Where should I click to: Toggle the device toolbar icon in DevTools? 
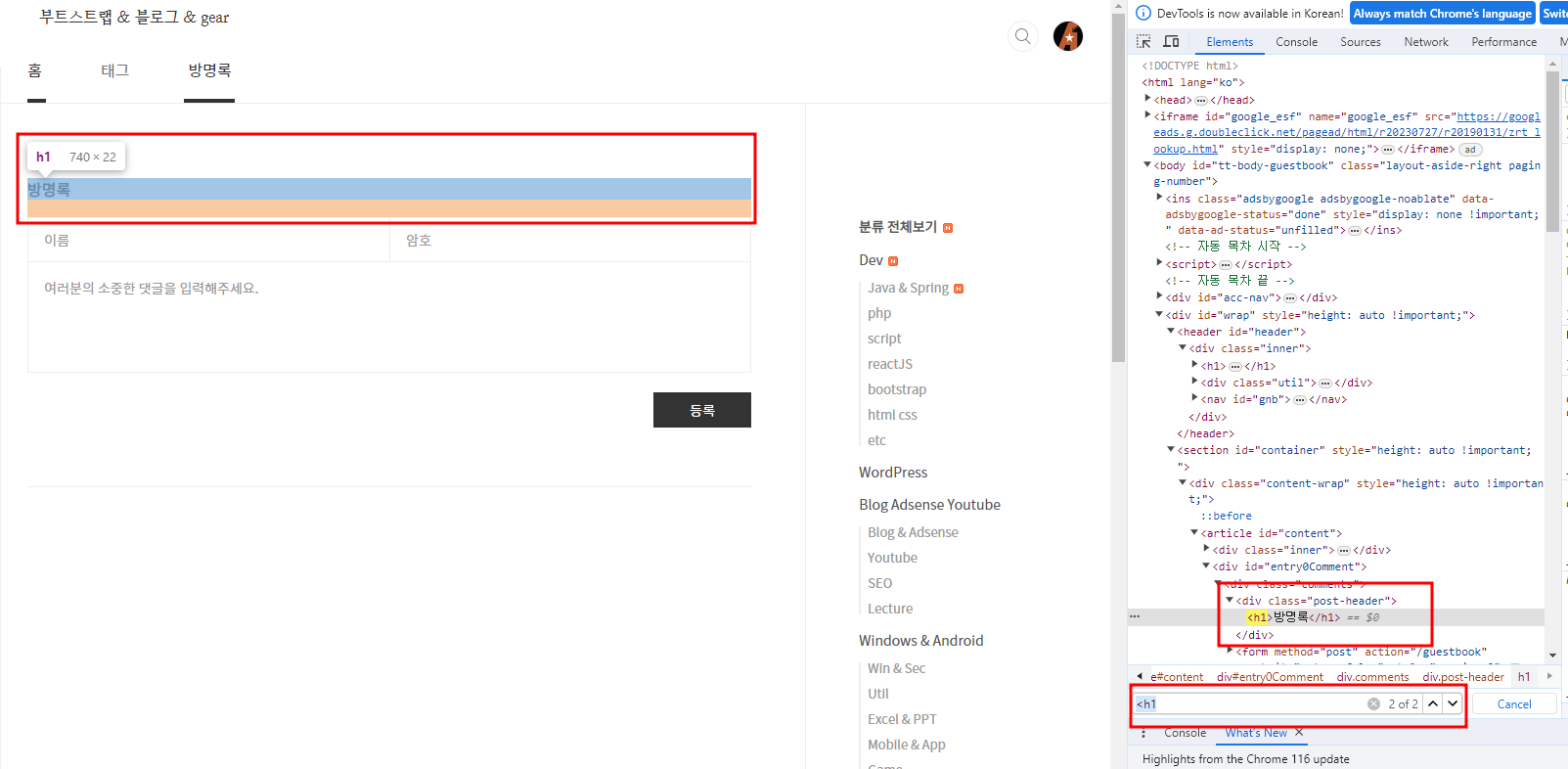[x=1171, y=41]
